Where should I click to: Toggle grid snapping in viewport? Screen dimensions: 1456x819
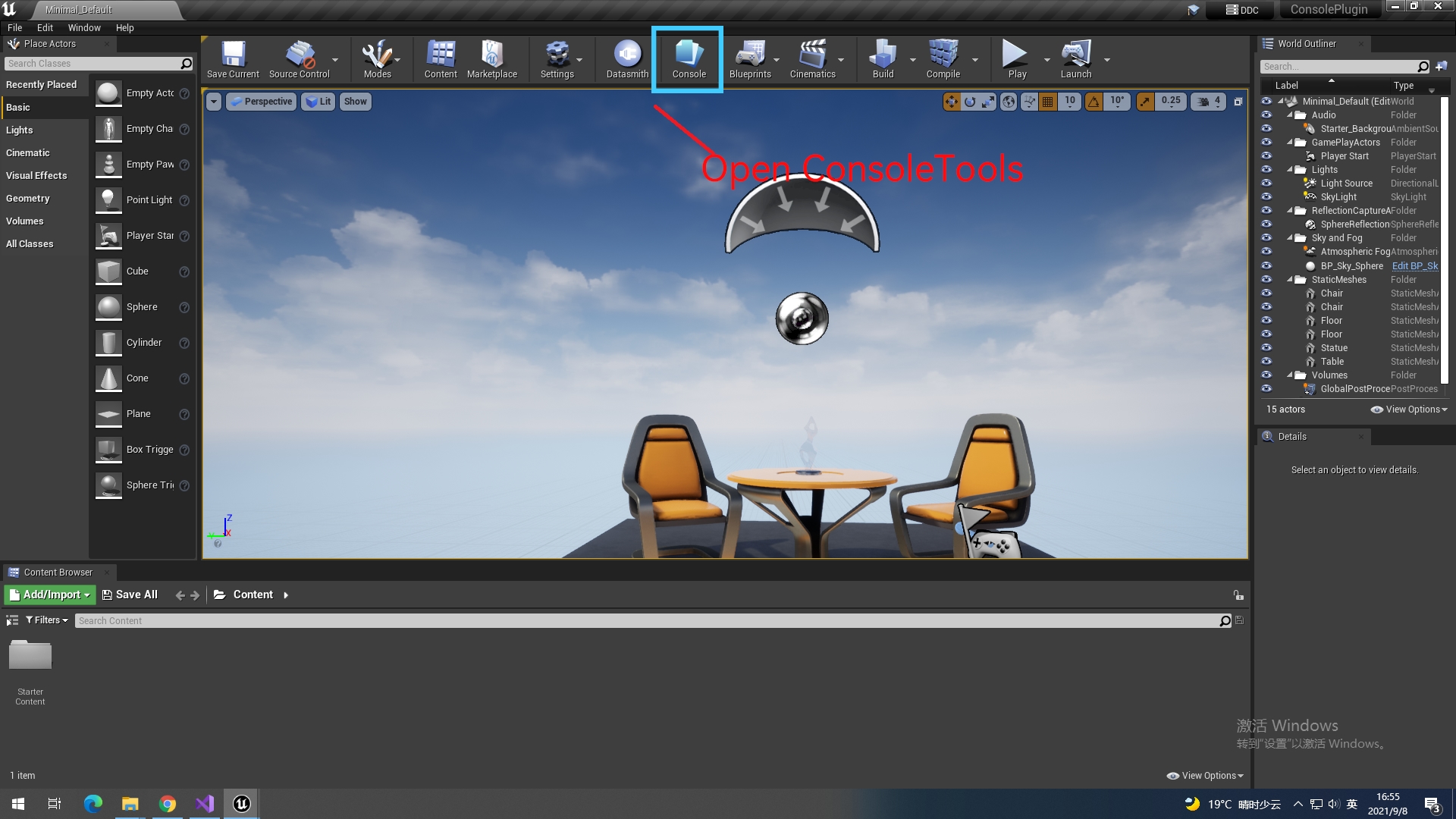click(x=1048, y=101)
